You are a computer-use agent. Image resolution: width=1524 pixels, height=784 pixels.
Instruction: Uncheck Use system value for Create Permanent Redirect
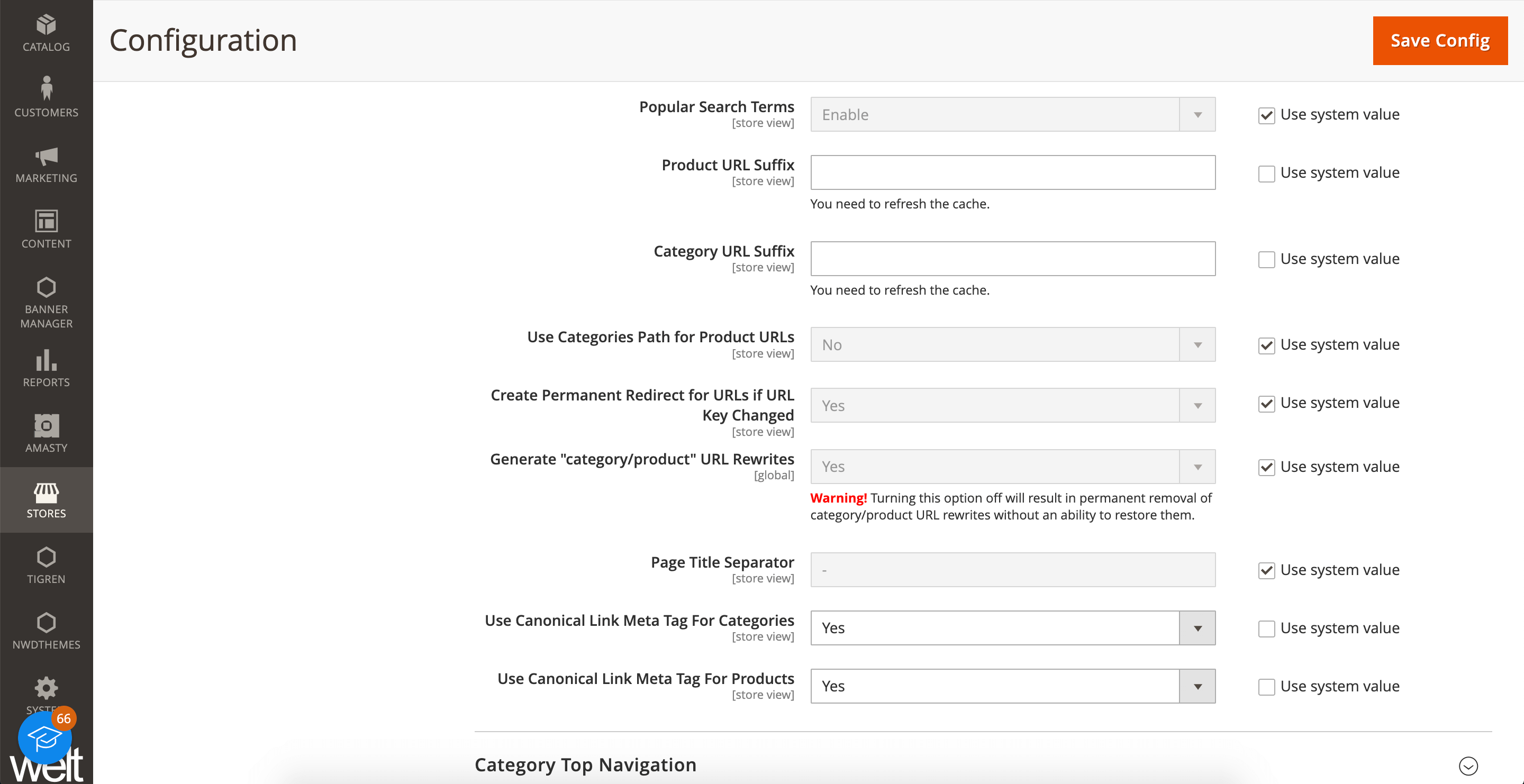1267,404
